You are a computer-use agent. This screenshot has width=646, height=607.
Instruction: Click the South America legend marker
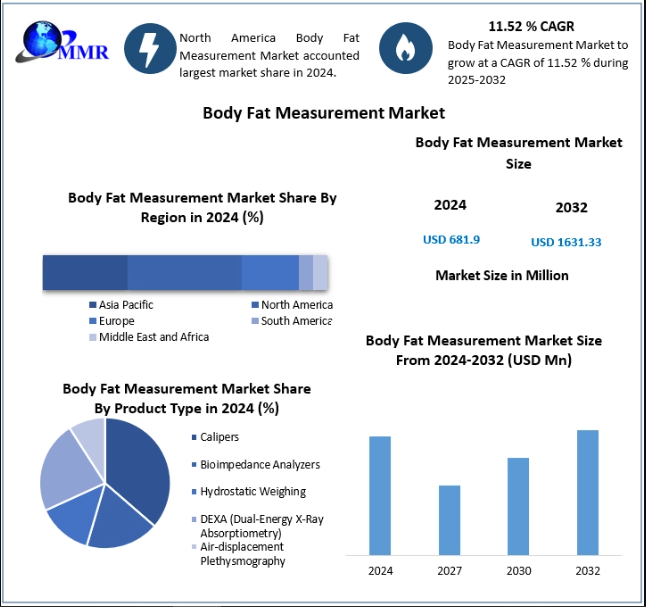pyautogui.click(x=255, y=321)
